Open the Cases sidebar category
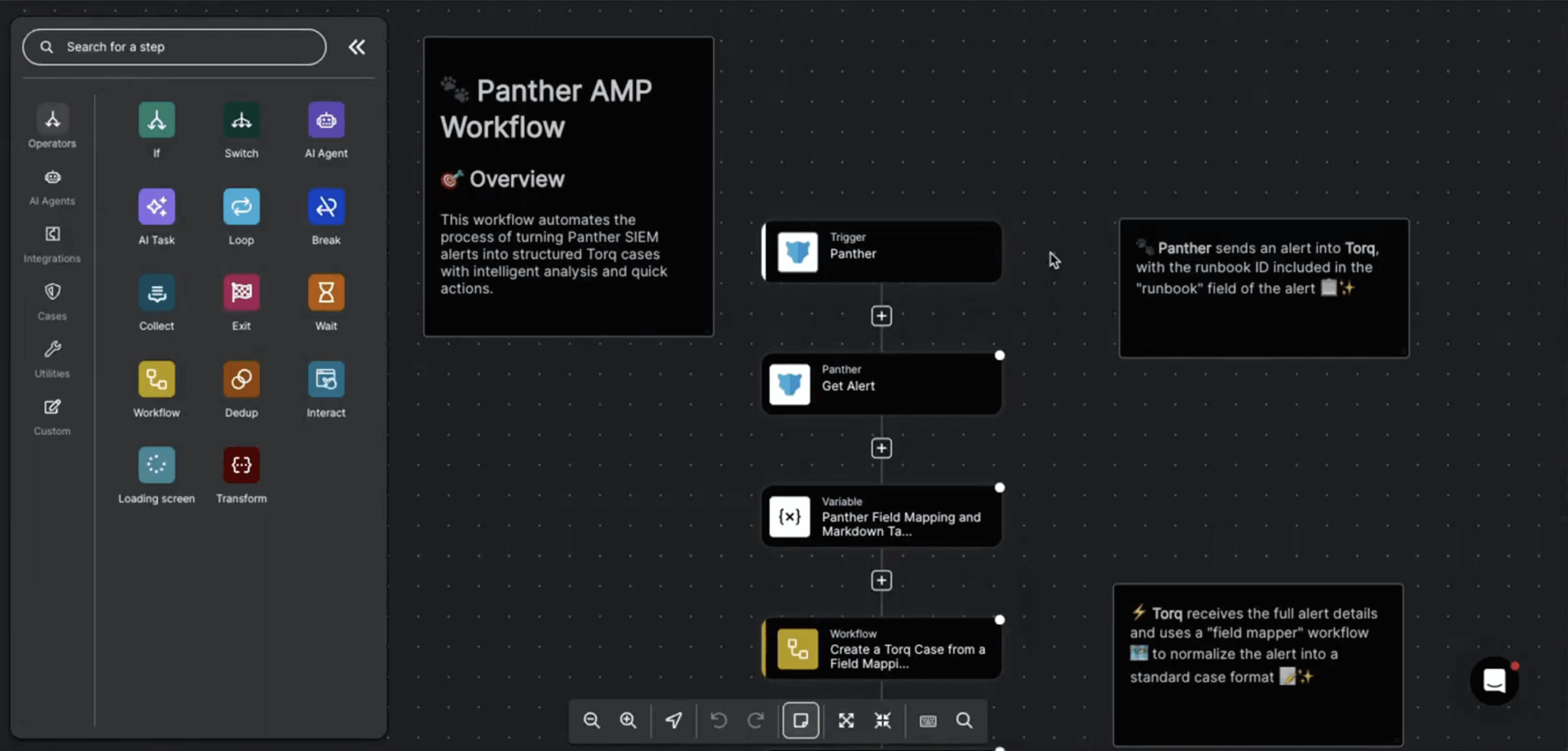The height and width of the screenshot is (751, 1568). coord(51,300)
